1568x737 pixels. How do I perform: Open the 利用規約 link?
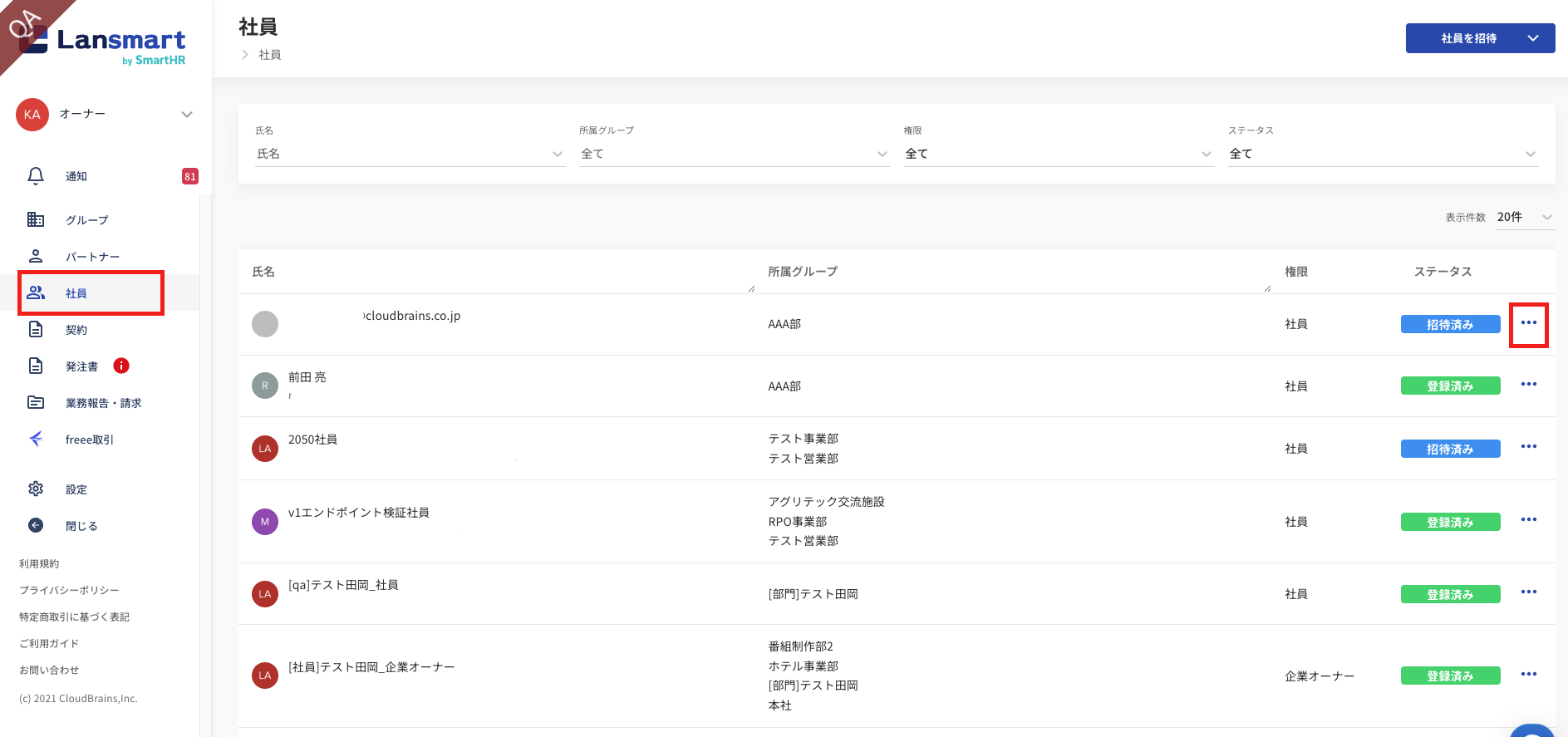39,563
